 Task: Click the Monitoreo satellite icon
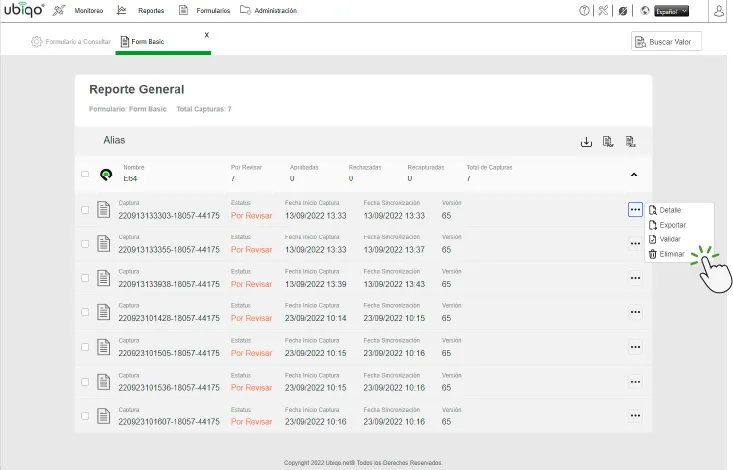(x=59, y=10)
